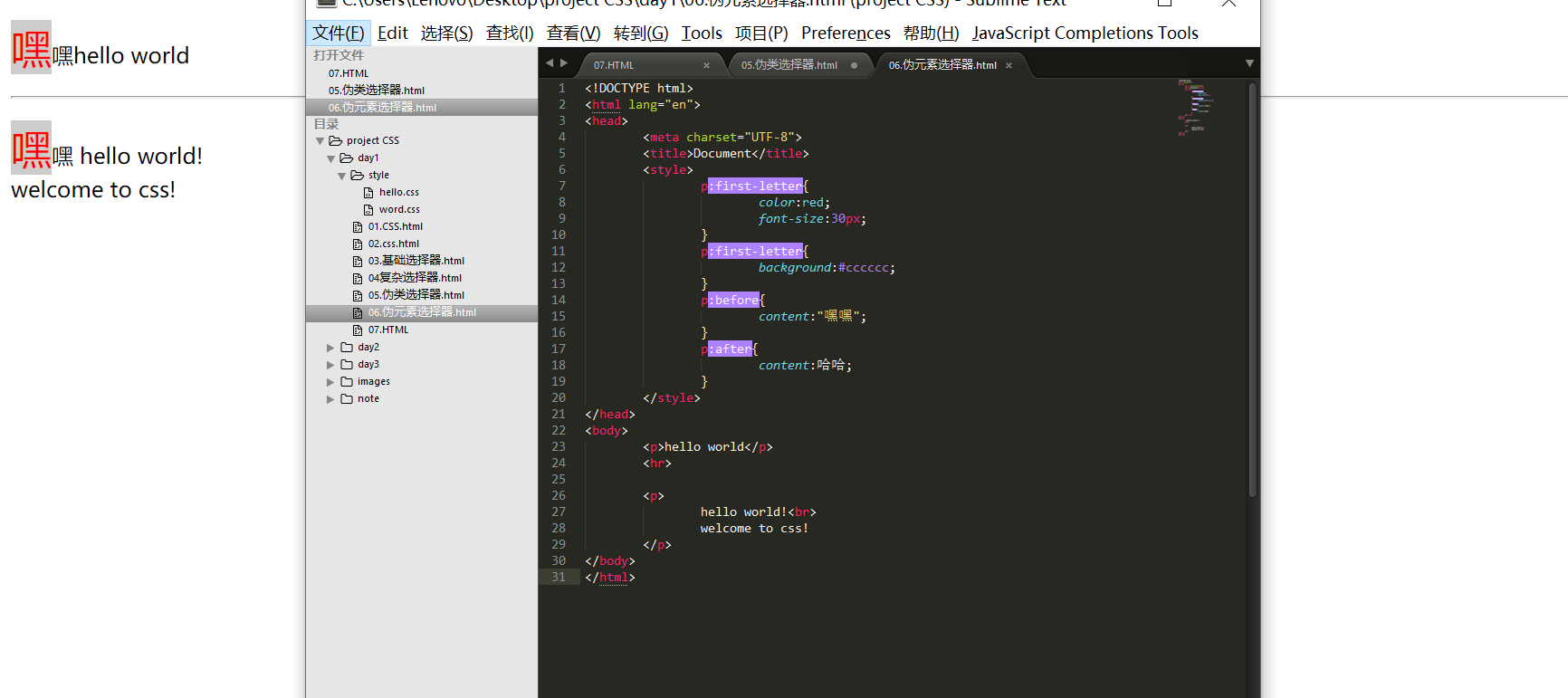
Task: Go to previous tab with left arrow
Action: [x=549, y=63]
